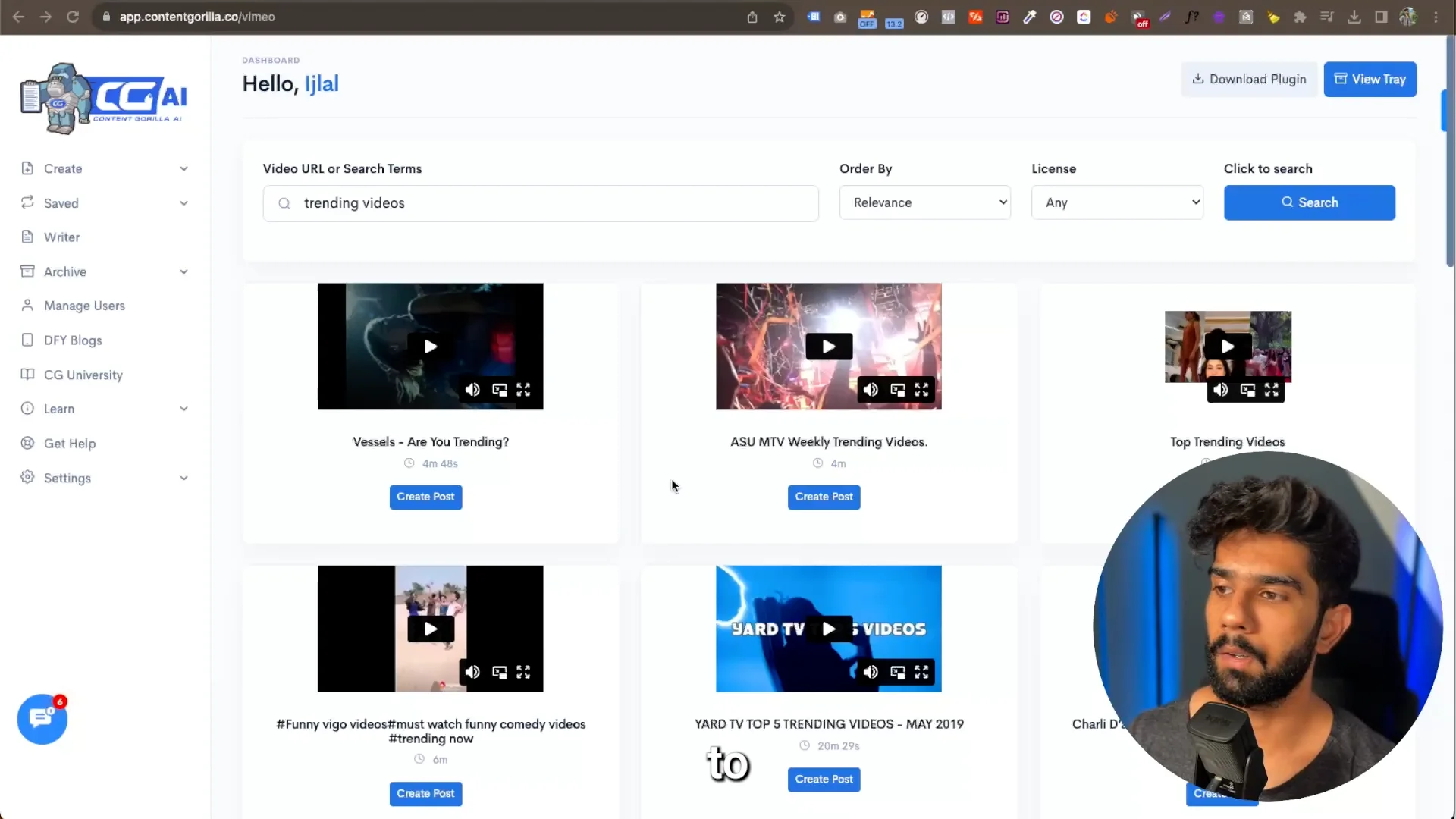Expand the Archive sidebar menu
Image resolution: width=1456 pixels, height=819 pixels.
coord(105,271)
